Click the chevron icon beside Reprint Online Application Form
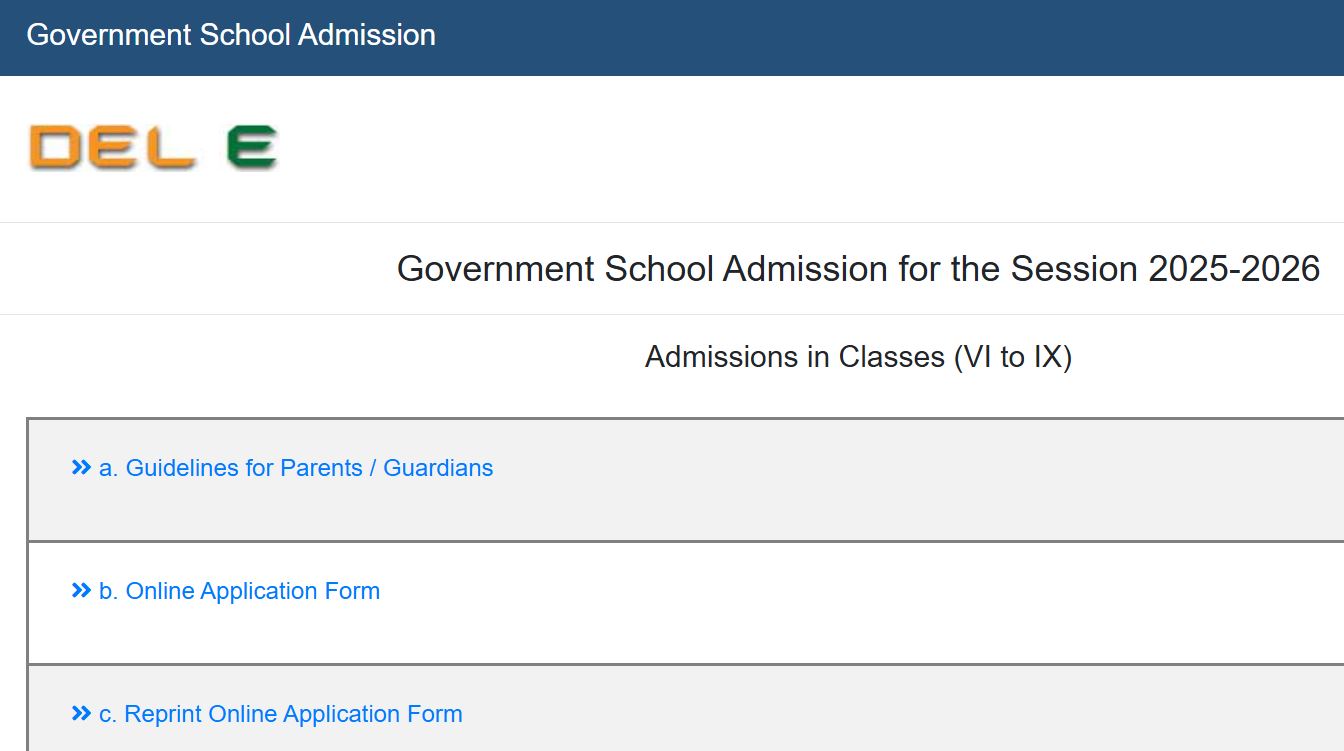This screenshot has width=1344, height=751. (x=80, y=713)
